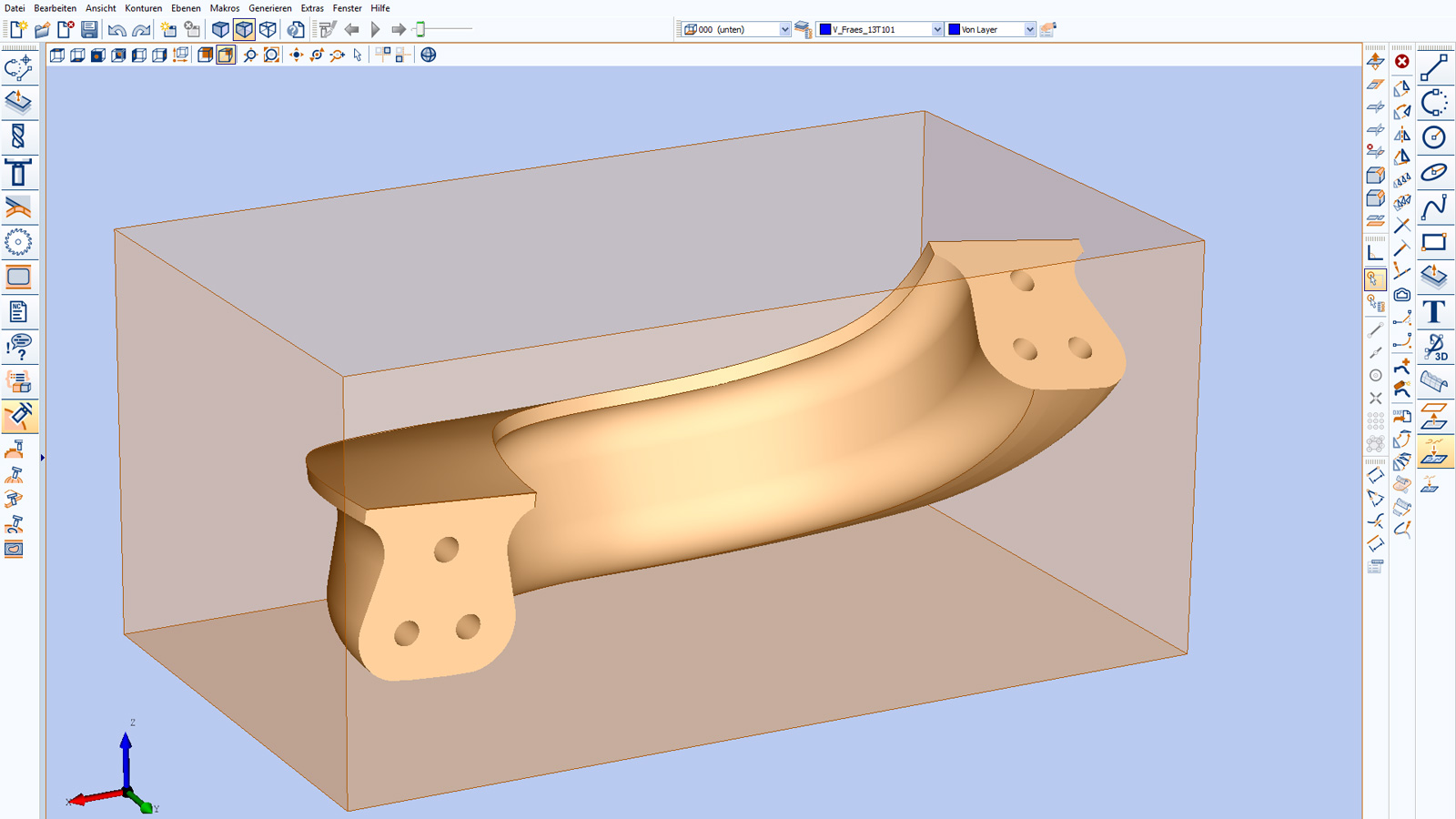This screenshot has height=819, width=1456.
Task: Open the globe icon in view toolbar
Action: pos(429,56)
